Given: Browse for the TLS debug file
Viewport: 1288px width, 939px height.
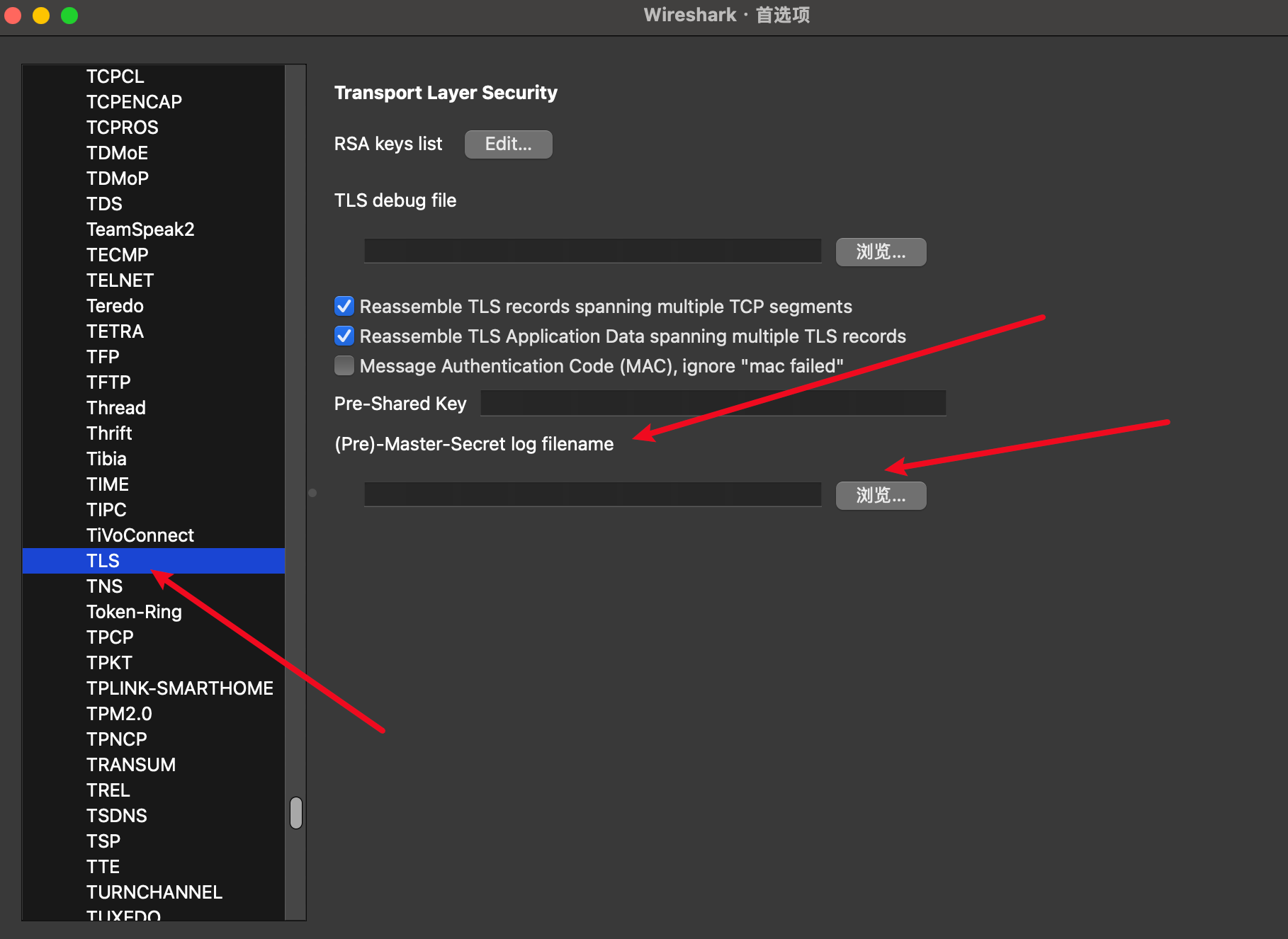Looking at the screenshot, I should (x=881, y=252).
